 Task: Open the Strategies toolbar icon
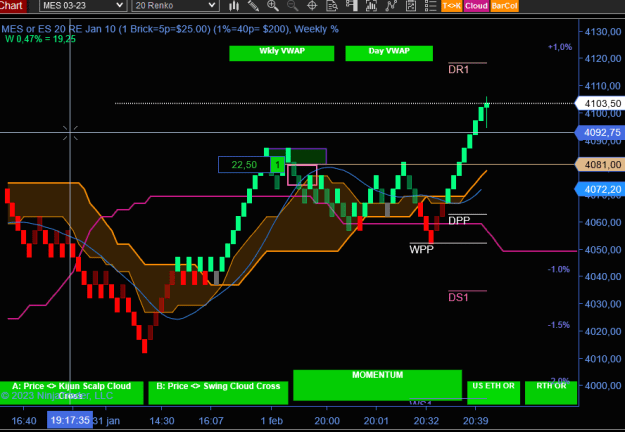tap(411, 6)
